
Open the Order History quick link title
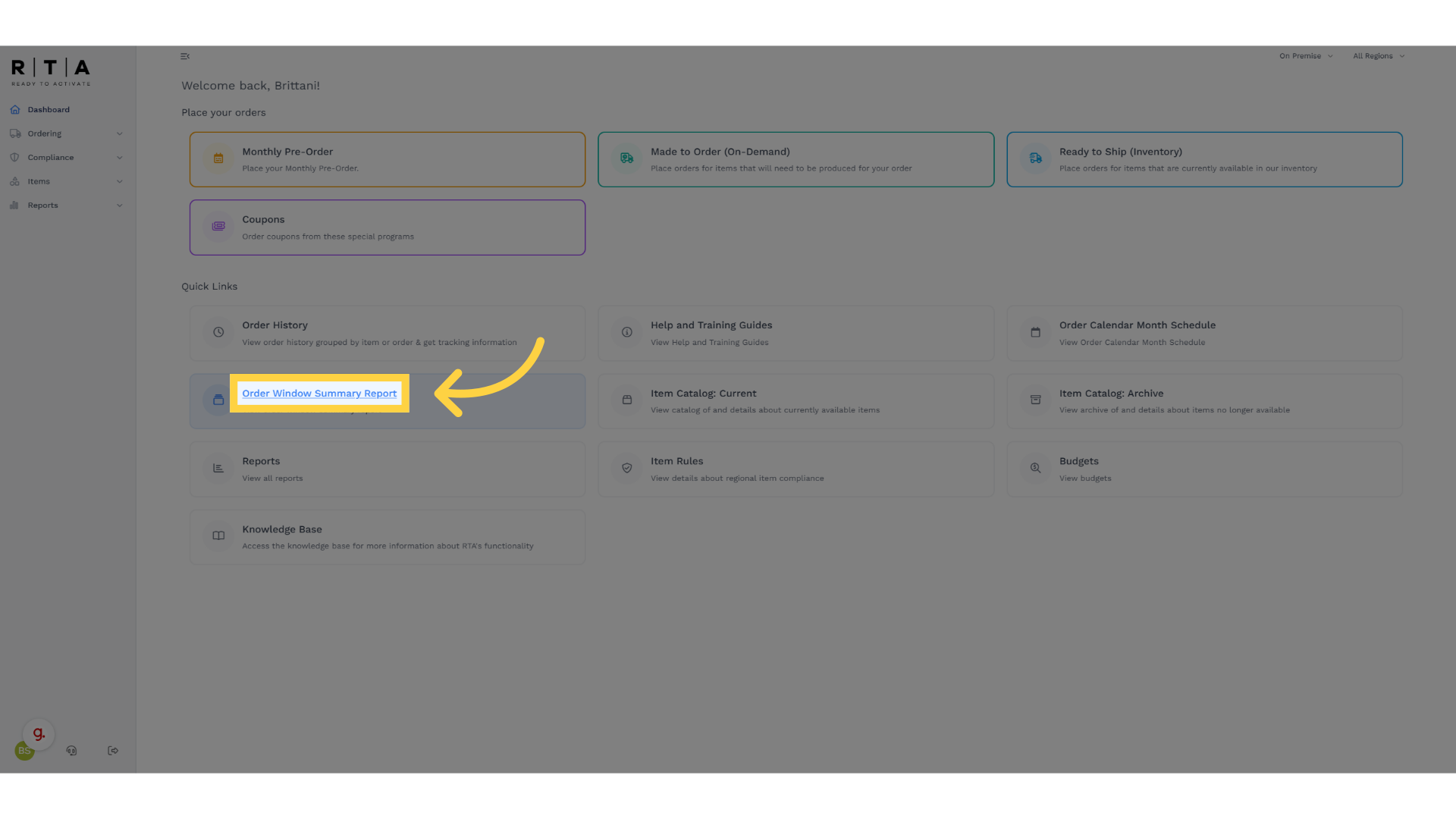(x=275, y=325)
